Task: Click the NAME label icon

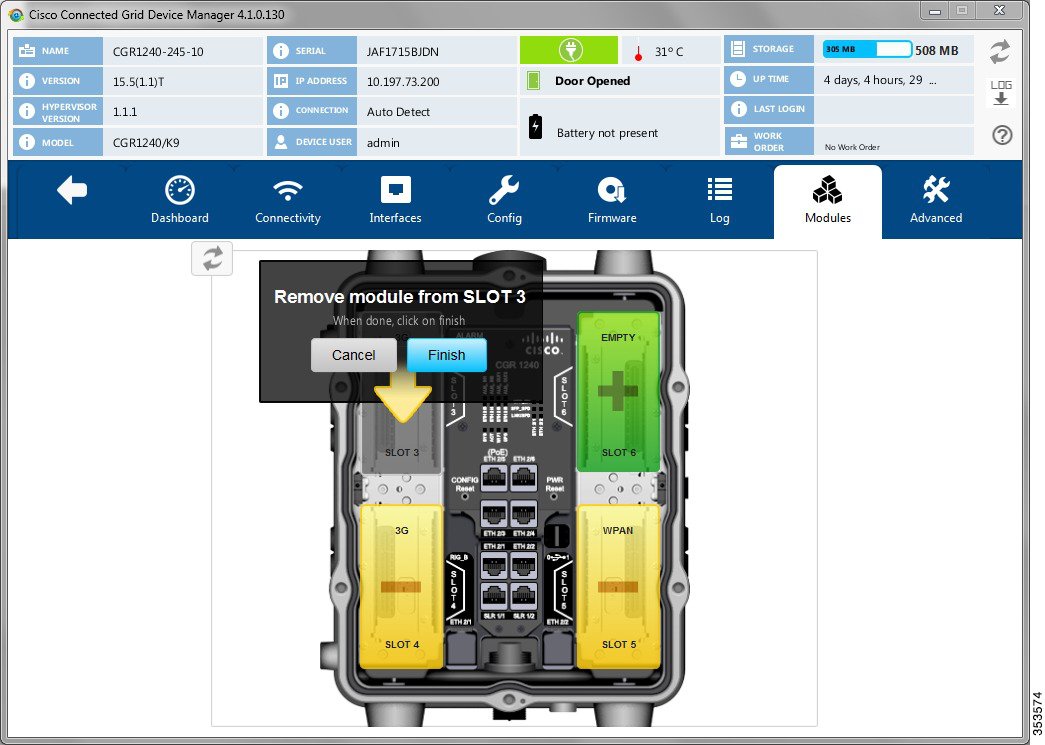Action: [x=27, y=51]
